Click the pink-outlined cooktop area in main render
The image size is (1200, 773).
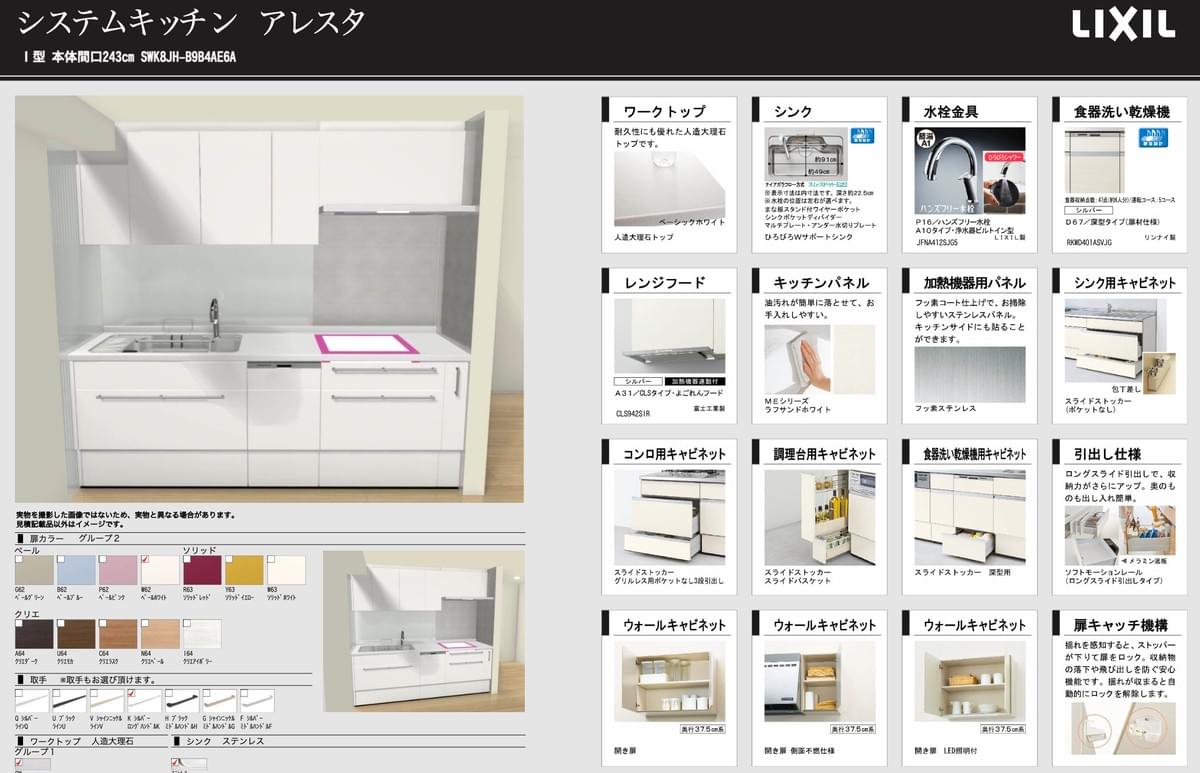coord(366,344)
